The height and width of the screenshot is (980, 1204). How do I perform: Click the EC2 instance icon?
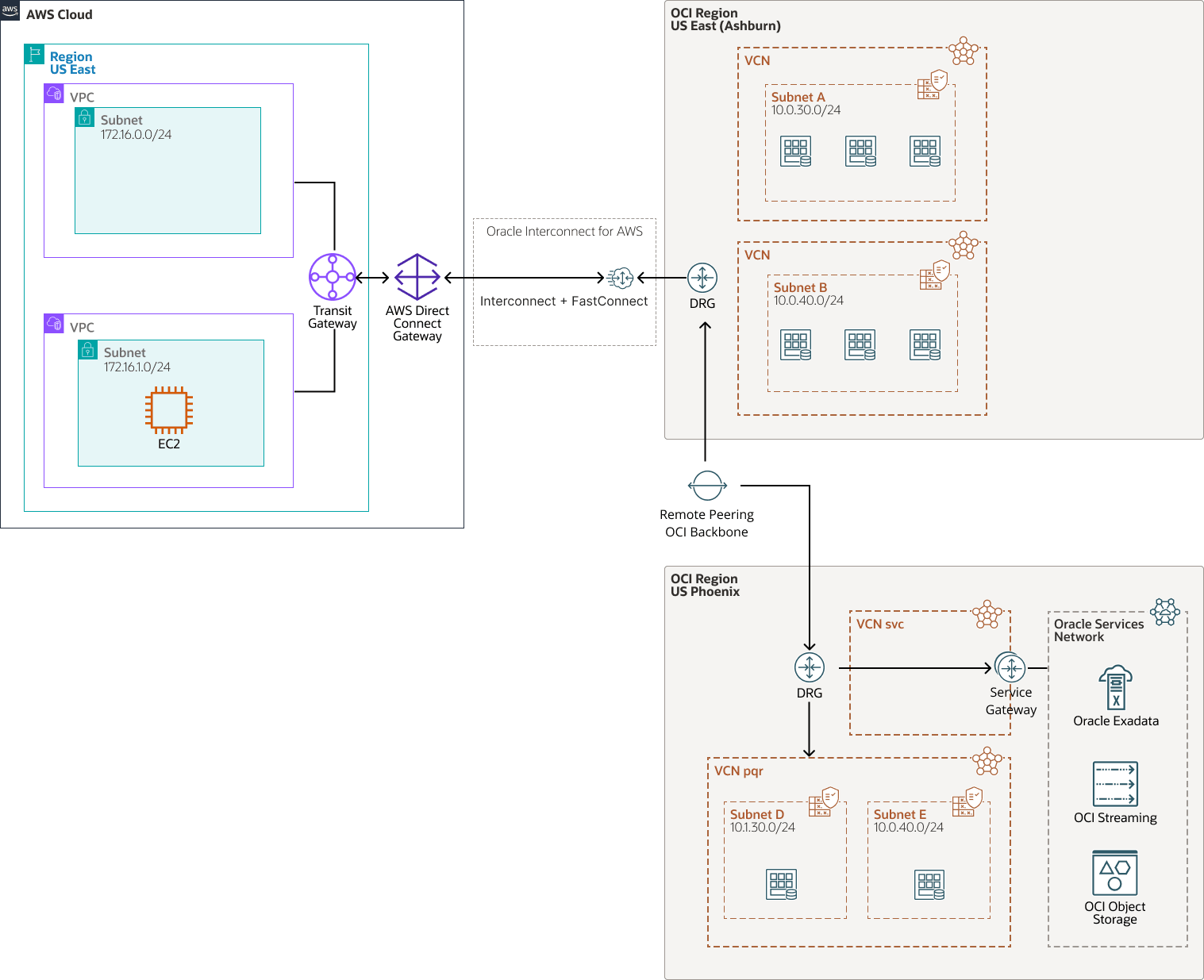169,410
